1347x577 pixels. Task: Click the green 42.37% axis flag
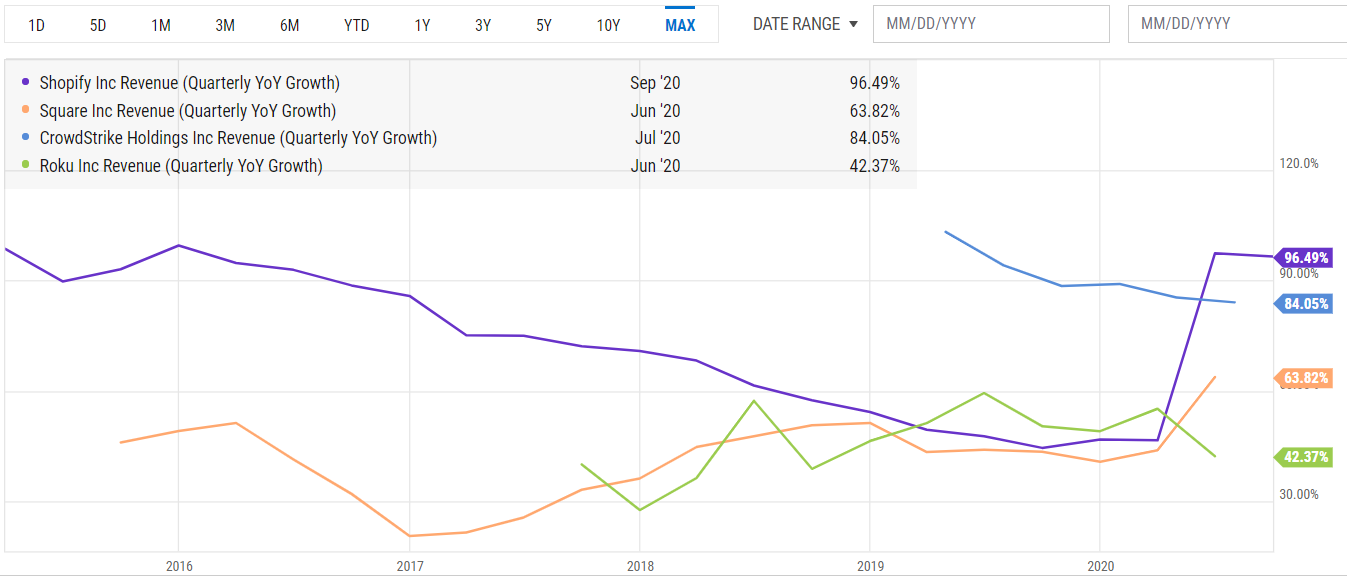click(1302, 458)
